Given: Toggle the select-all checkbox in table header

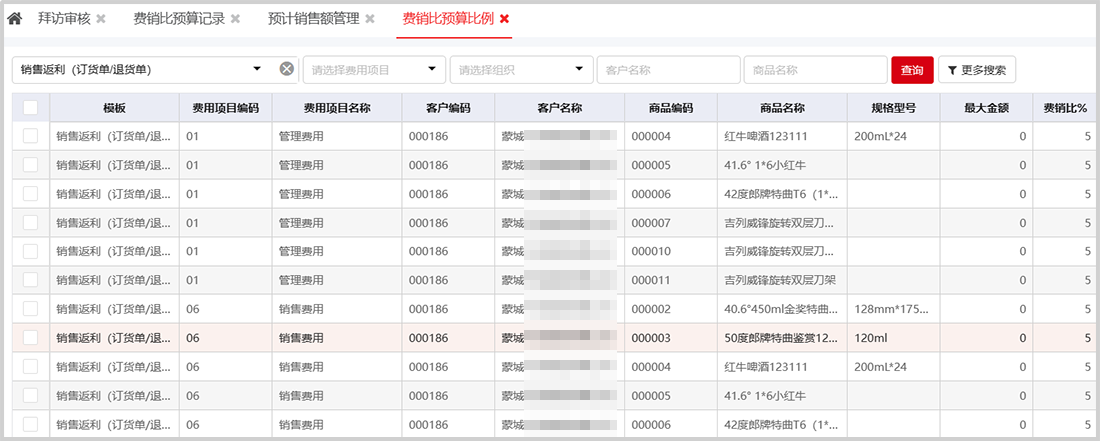Looking at the screenshot, I should [x=30, y=108].
